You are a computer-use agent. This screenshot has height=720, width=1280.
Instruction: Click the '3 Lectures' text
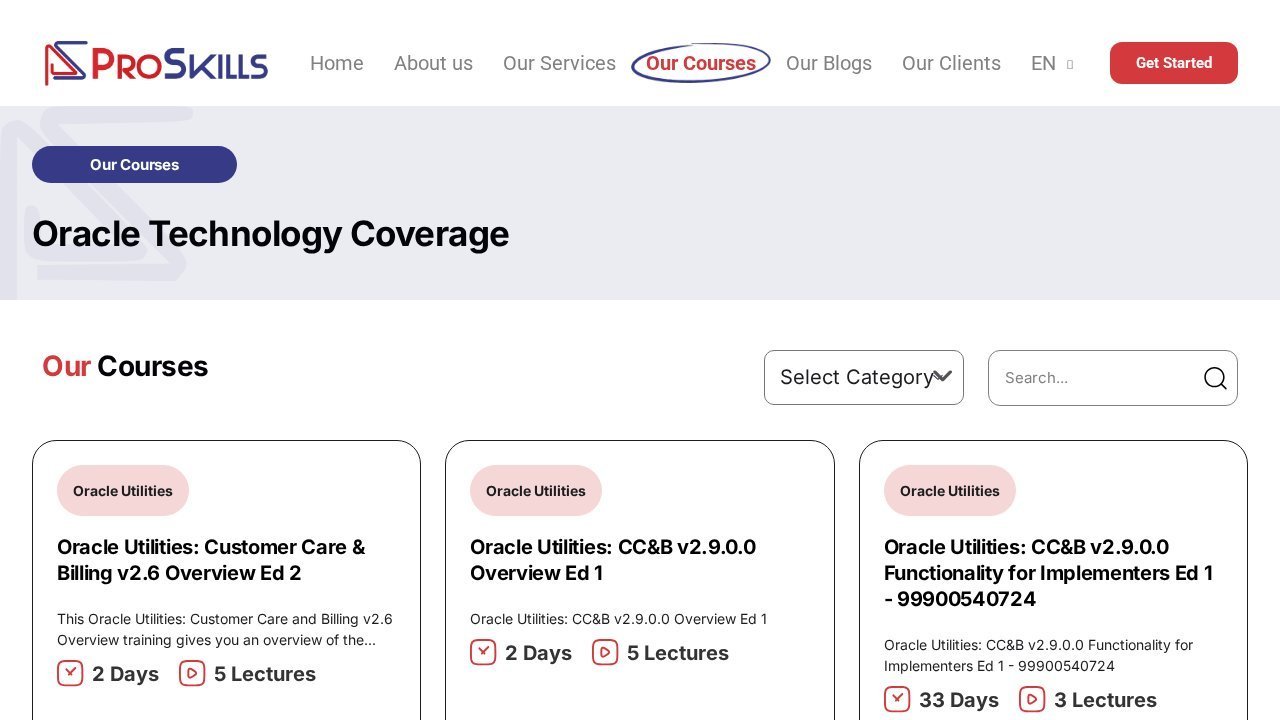point(1105,700)
